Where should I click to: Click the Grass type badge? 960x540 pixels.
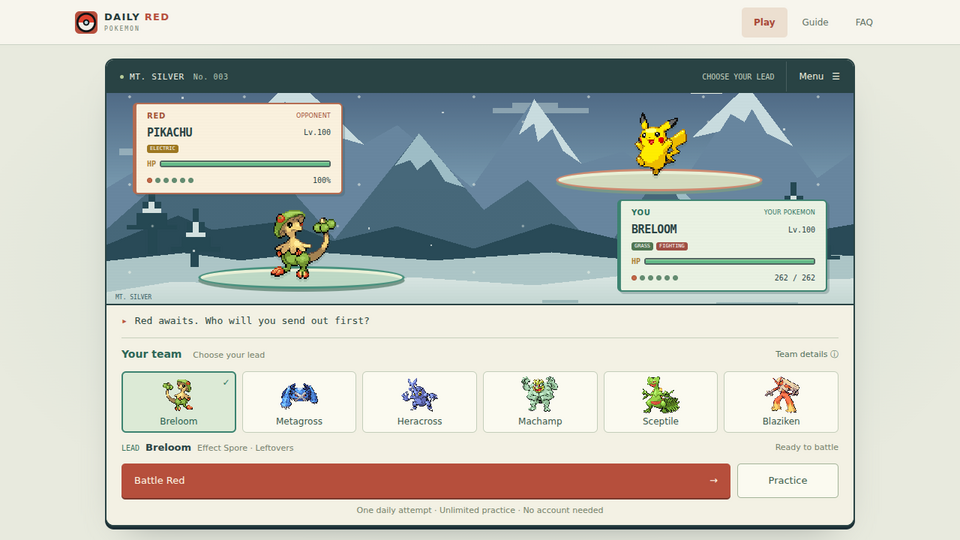642,246
